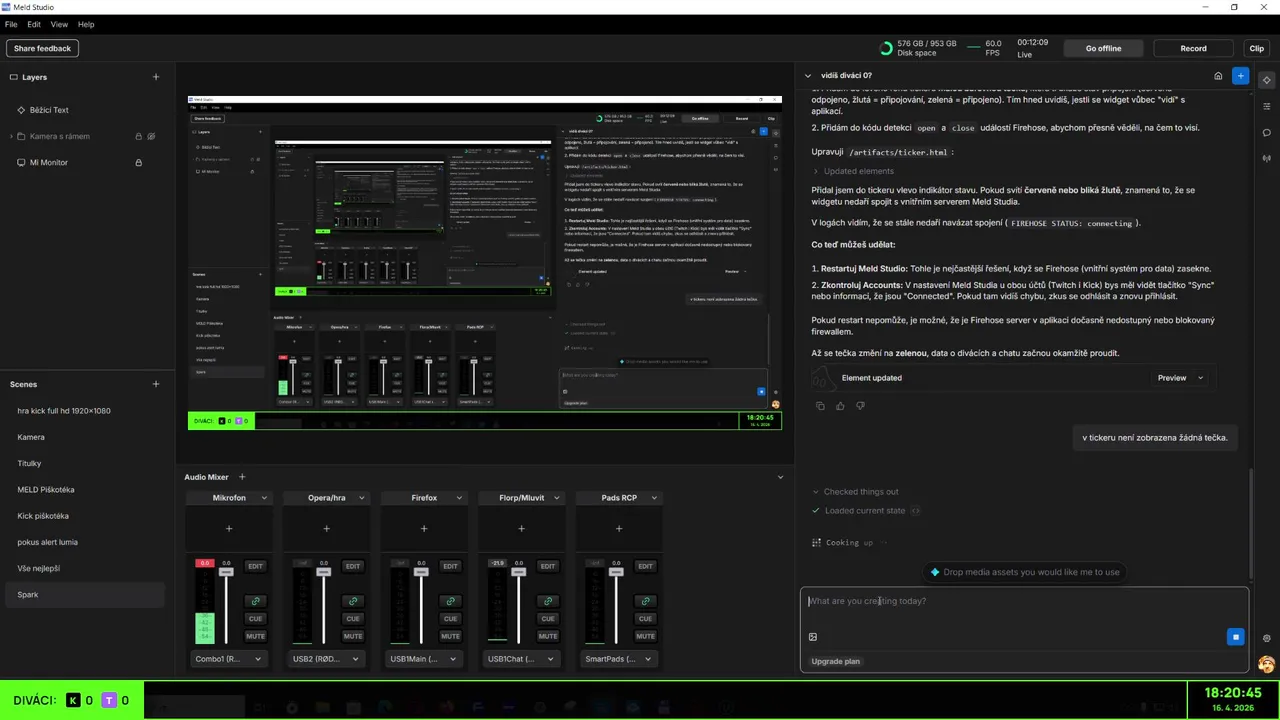Open Opera/hra track dropdown
The height and width of the screenshot is (720, 1280).
[x=362, y=498]
